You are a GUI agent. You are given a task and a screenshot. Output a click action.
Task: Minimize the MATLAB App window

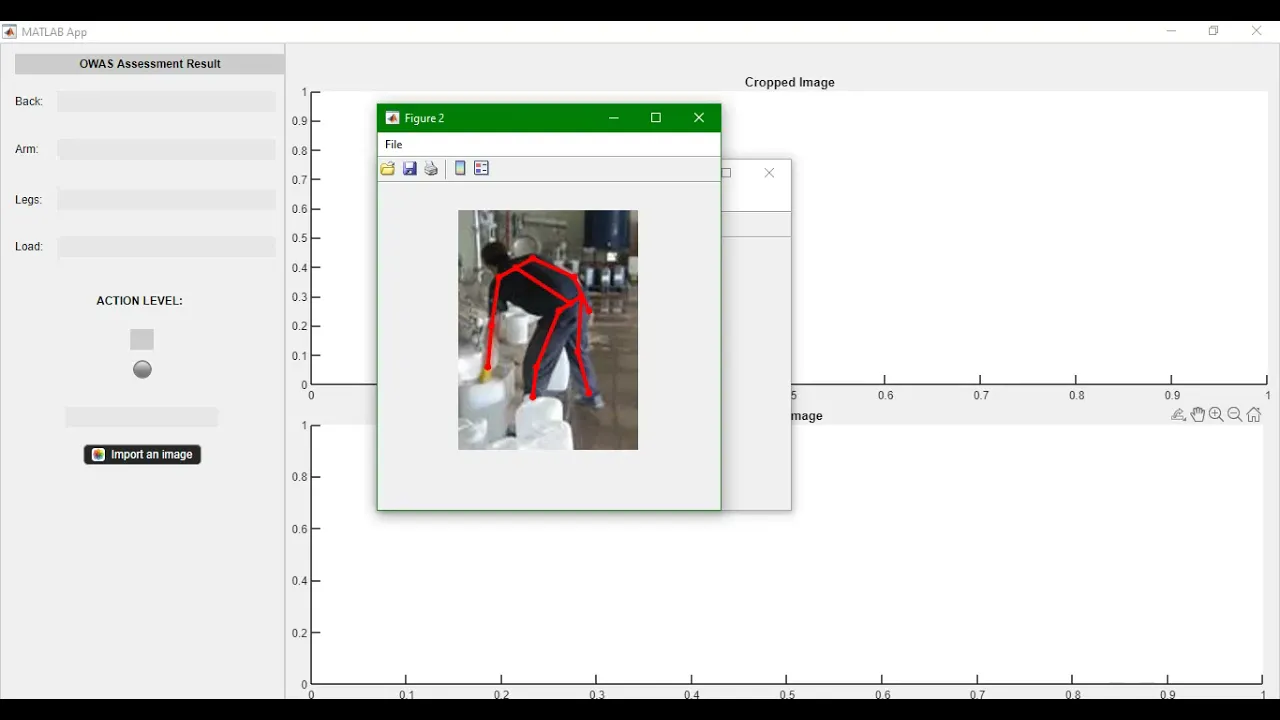(1171, 31)
